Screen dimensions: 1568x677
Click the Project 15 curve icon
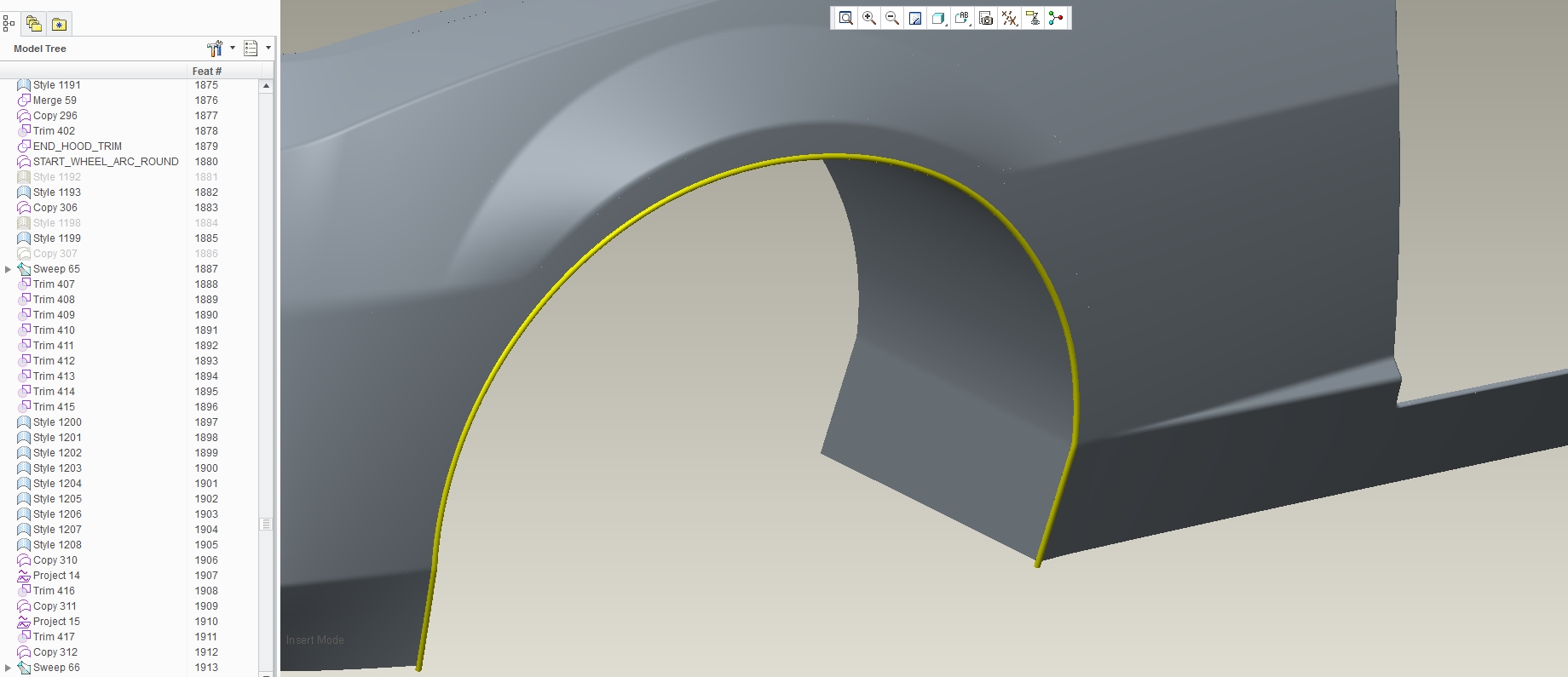(24, 622)
